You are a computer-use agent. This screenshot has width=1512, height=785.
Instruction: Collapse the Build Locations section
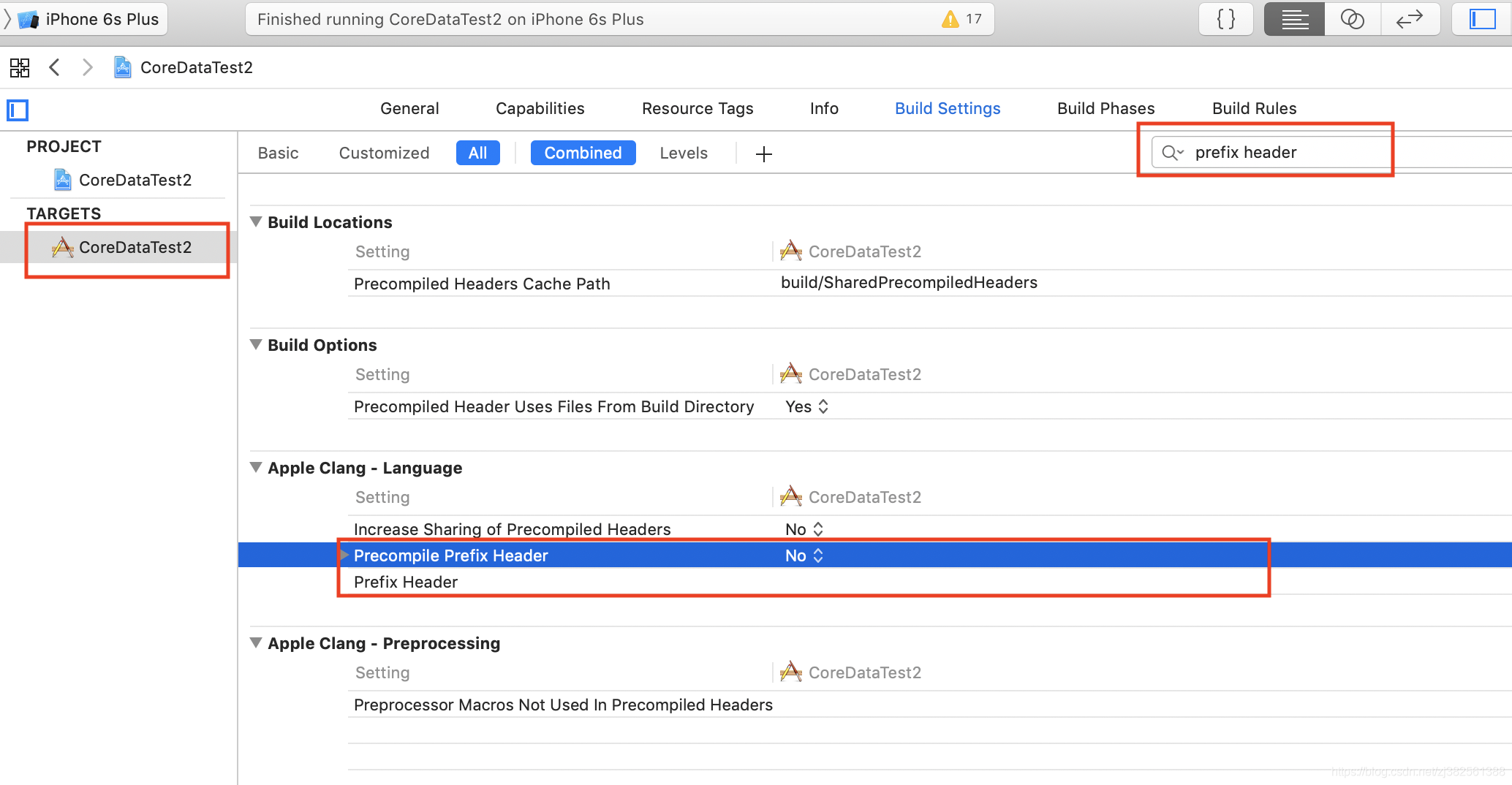tap(256, 221)
